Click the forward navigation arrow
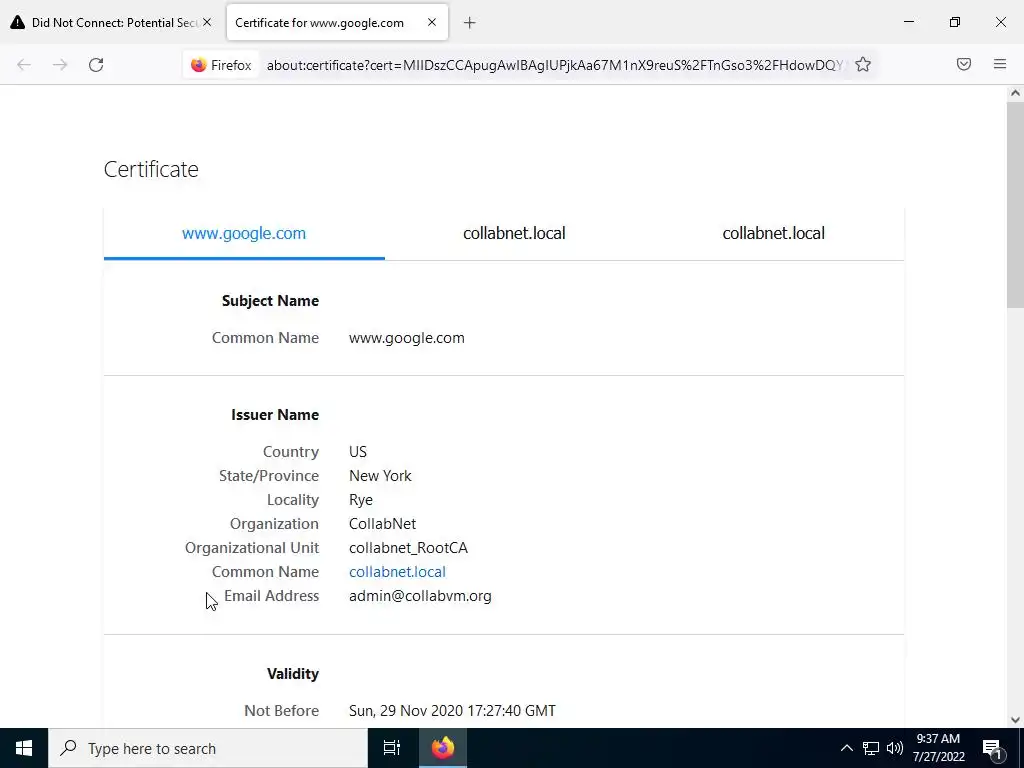 pyautogui.click(x=60, y=65)
